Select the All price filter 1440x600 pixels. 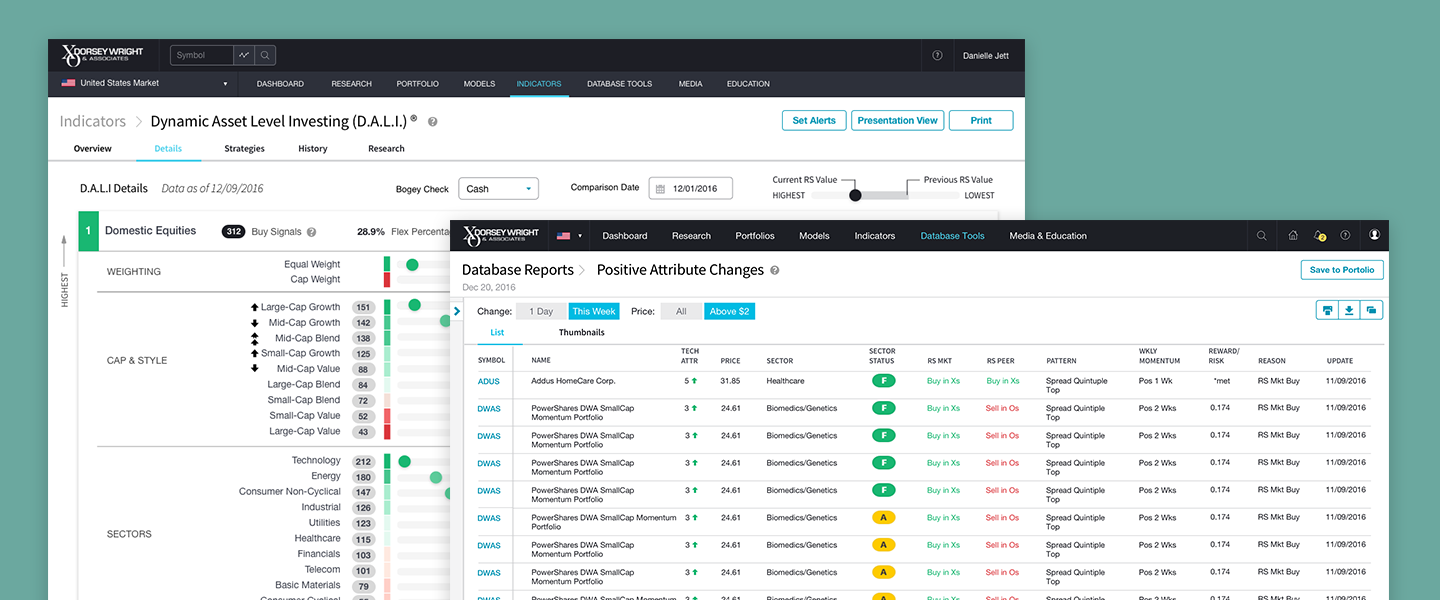(x=681, y=312)
